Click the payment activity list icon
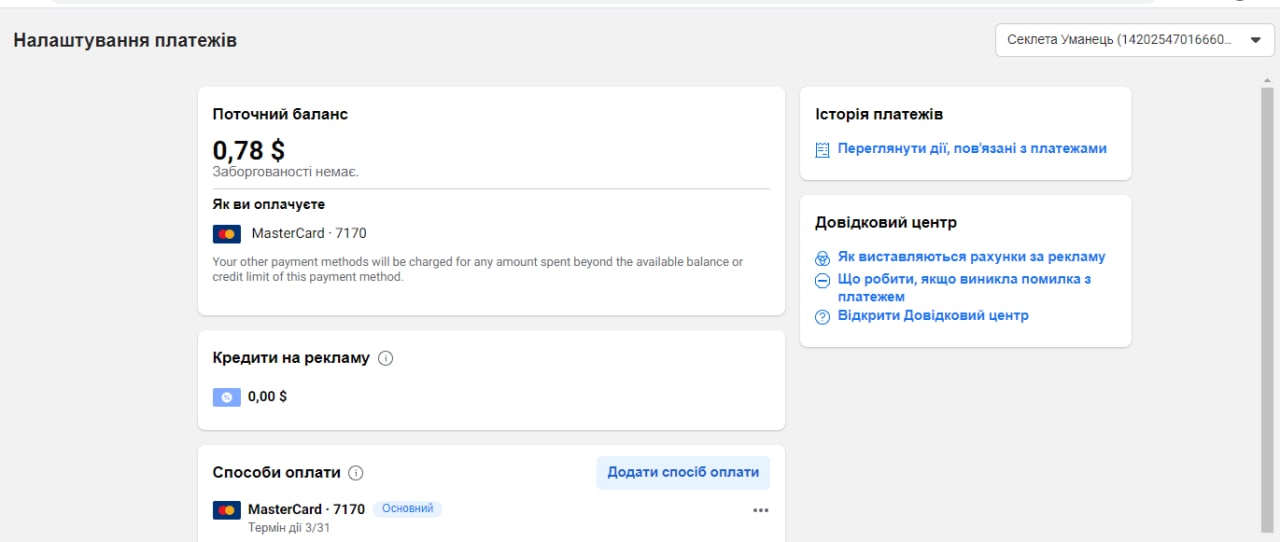1280x542 pixels. (823, 150)
